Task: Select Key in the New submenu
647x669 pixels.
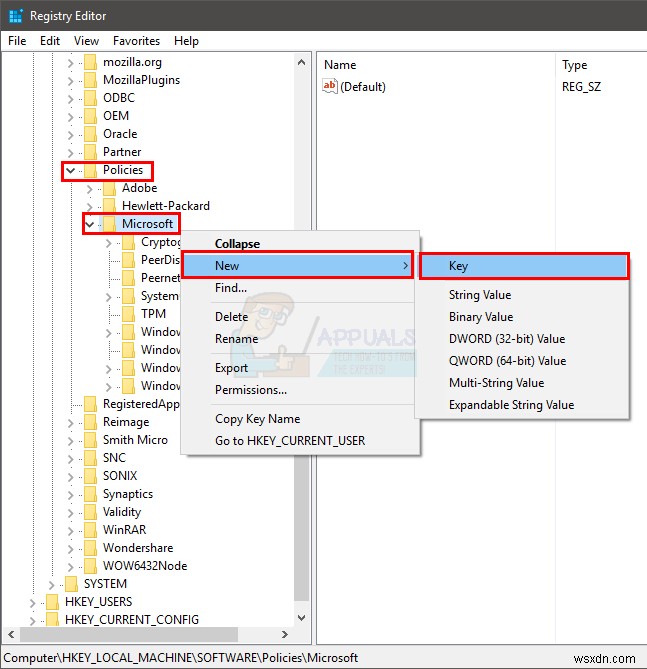Action: (x=524, y=266)
